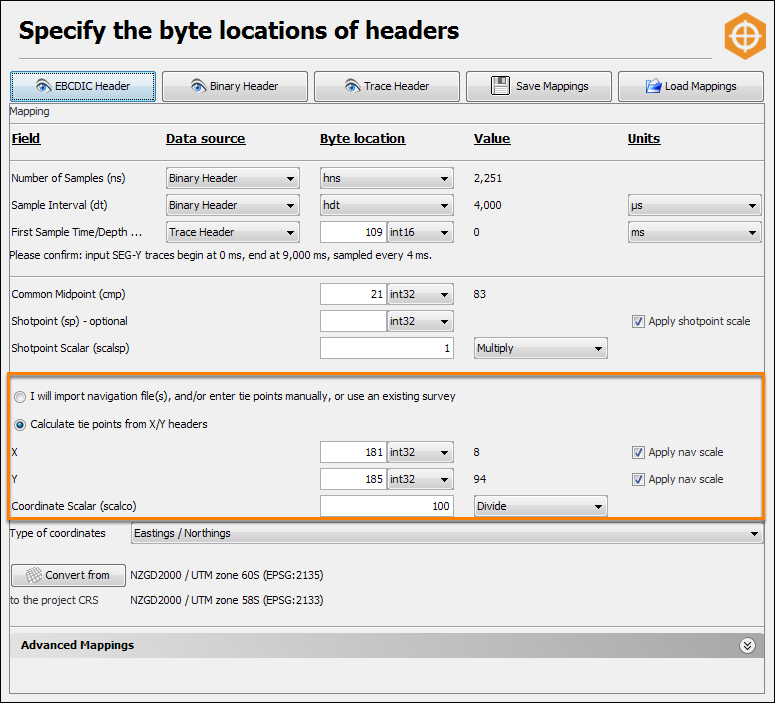Click Load Mappings button

[x=691, y=87]
